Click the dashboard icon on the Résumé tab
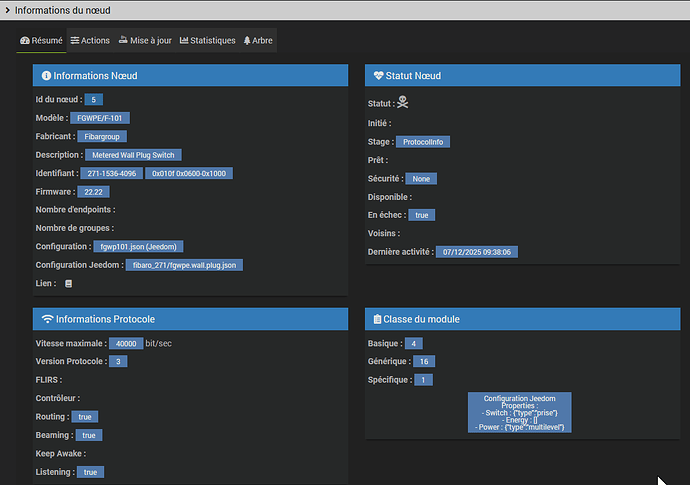Image resolution: width=690 pixels, height=485 pixels. pos(25,41)
